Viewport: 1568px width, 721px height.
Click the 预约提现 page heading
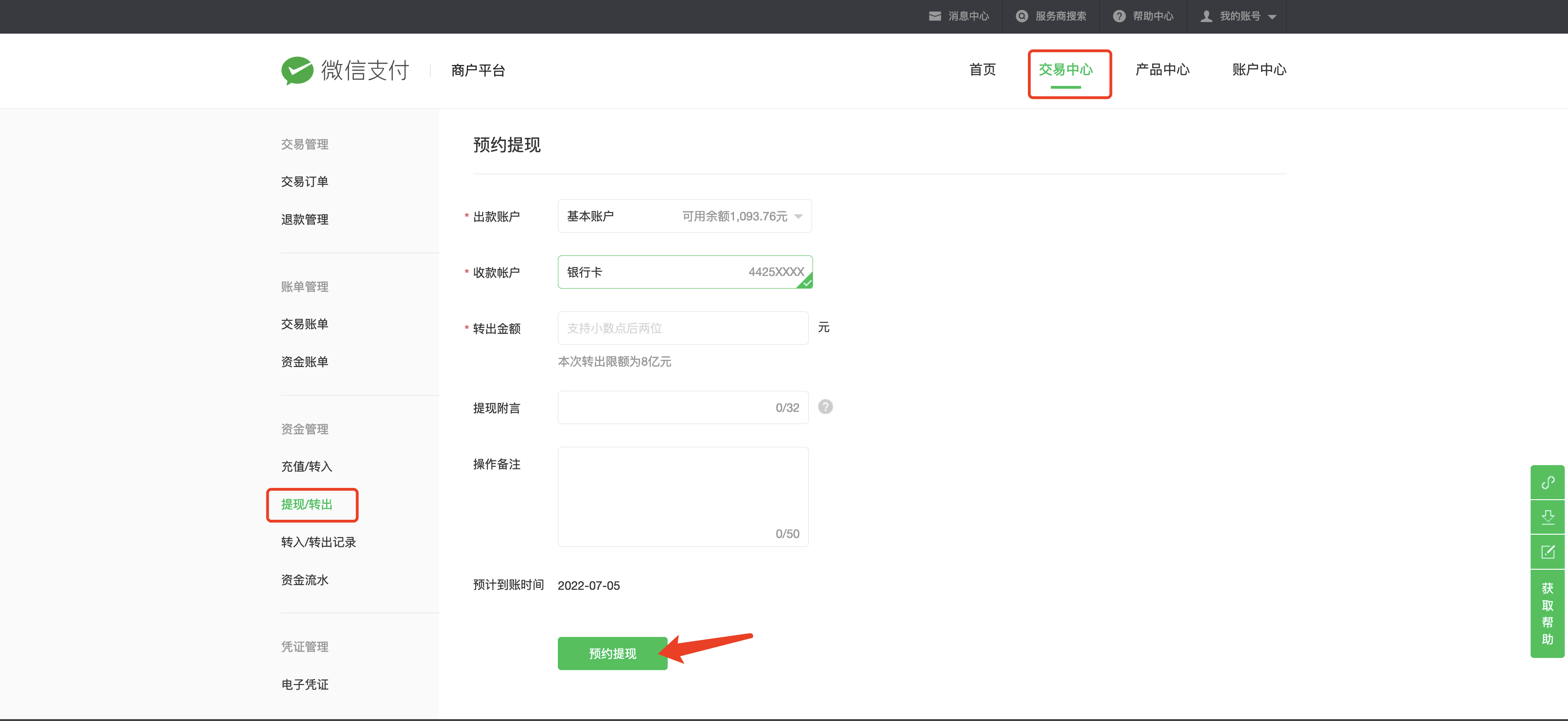(x=506, y=145)
